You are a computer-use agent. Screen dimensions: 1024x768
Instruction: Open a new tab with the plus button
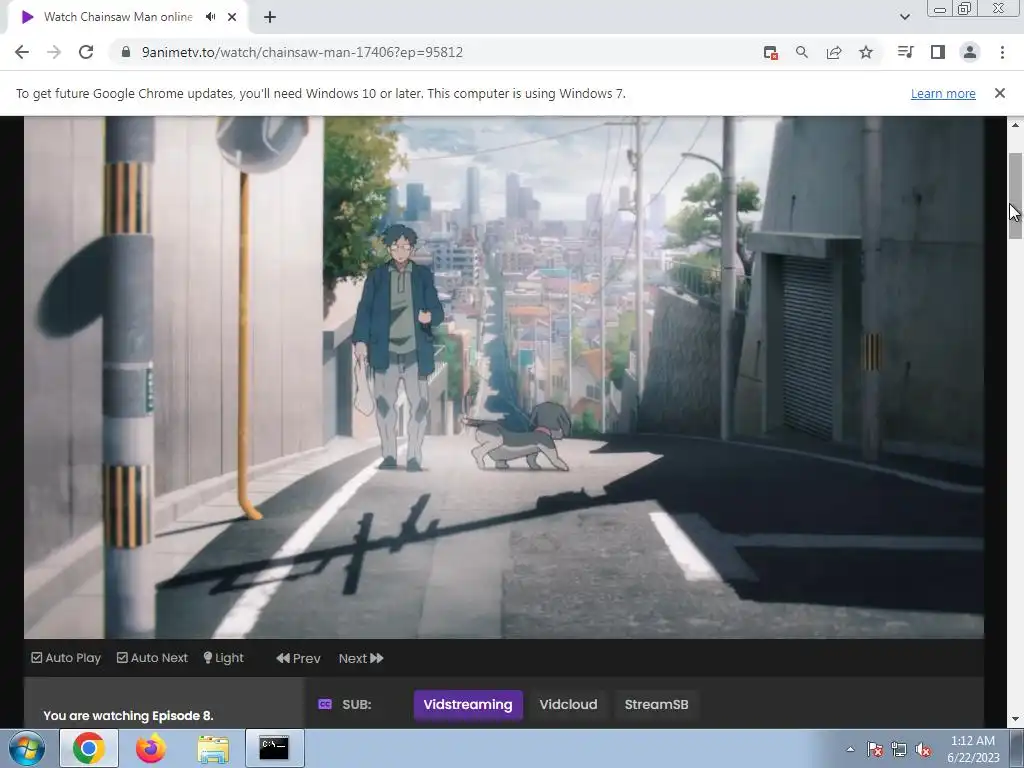[270, 17]
